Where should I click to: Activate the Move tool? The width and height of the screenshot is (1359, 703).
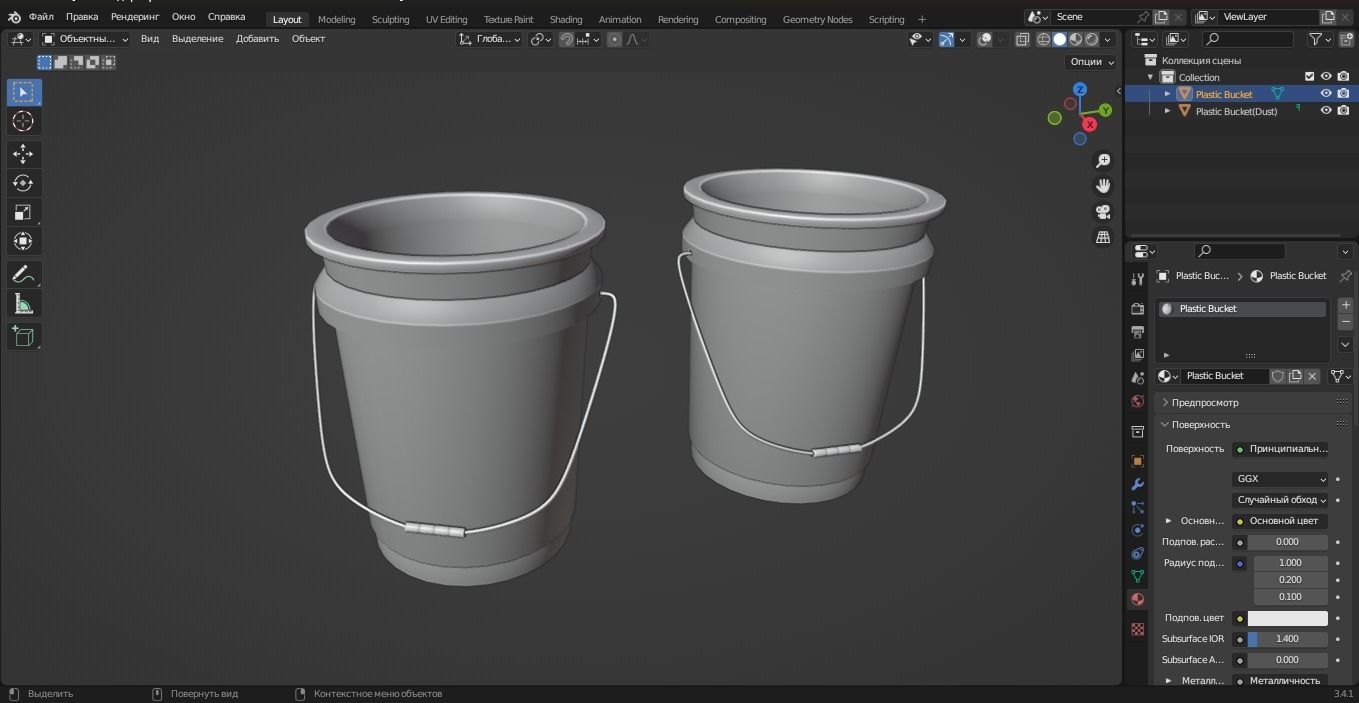click(23, 153)
